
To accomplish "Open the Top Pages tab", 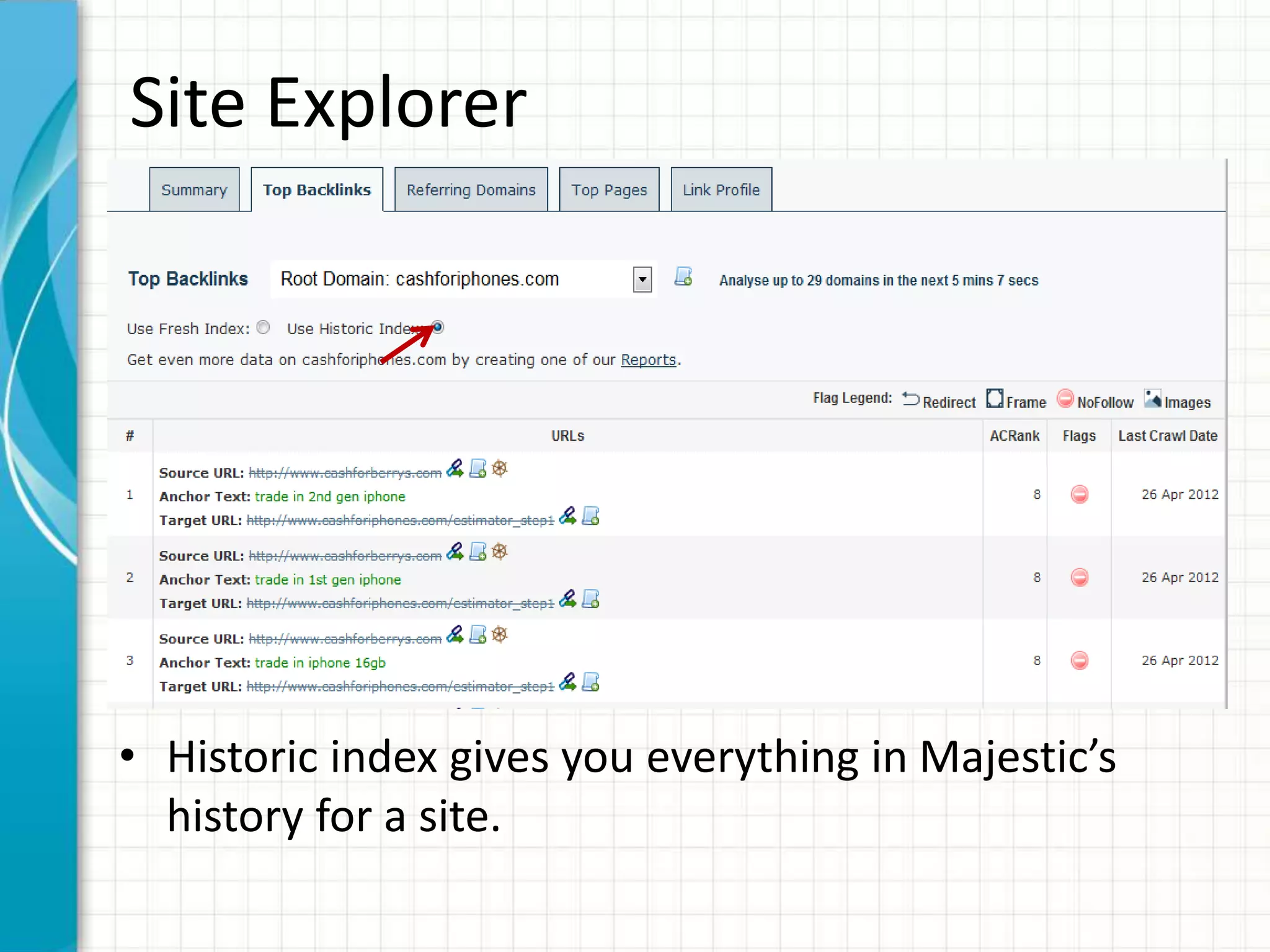I will [x=609, y=190].
